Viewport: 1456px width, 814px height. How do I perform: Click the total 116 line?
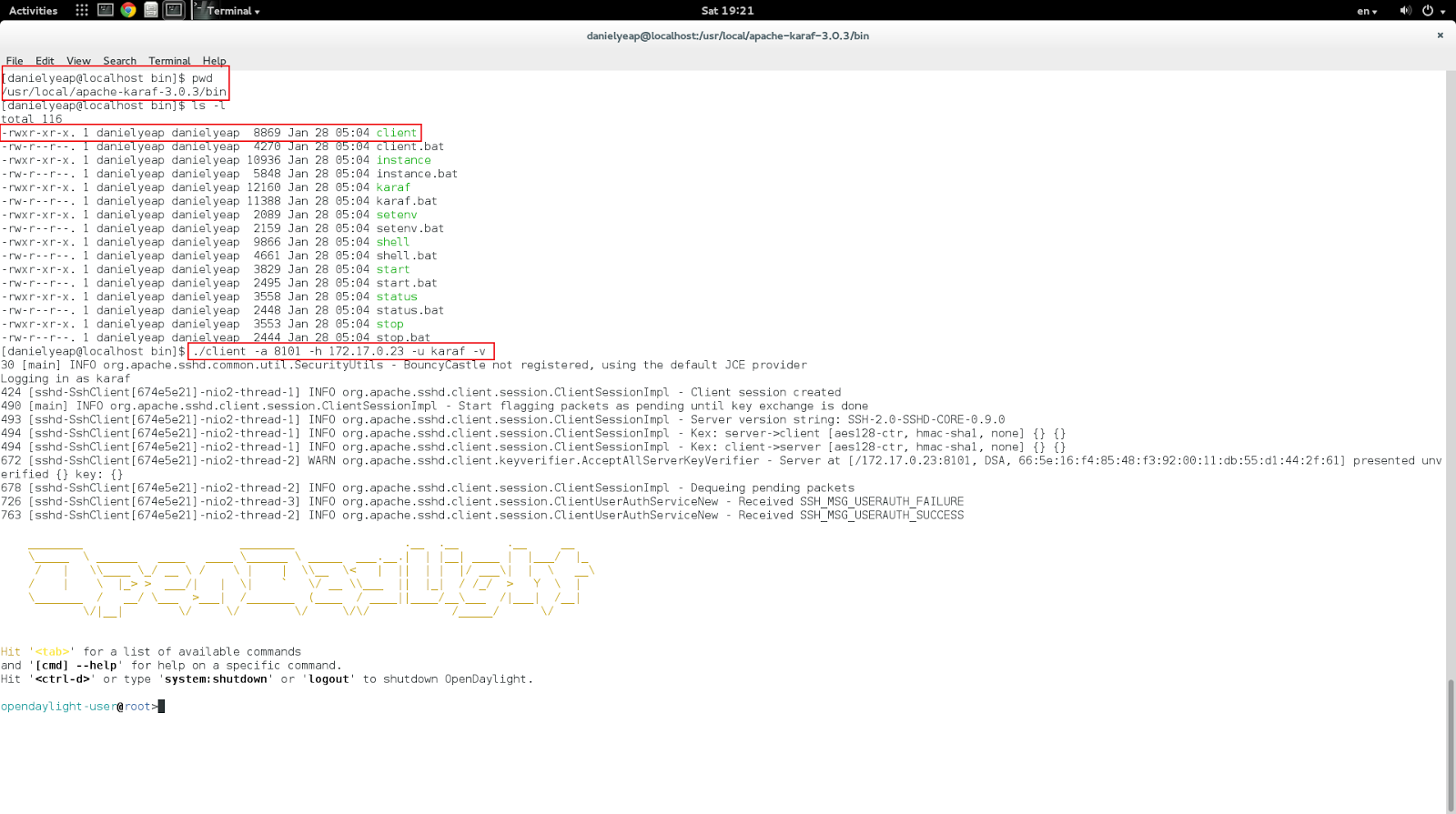tap(32, 119)
